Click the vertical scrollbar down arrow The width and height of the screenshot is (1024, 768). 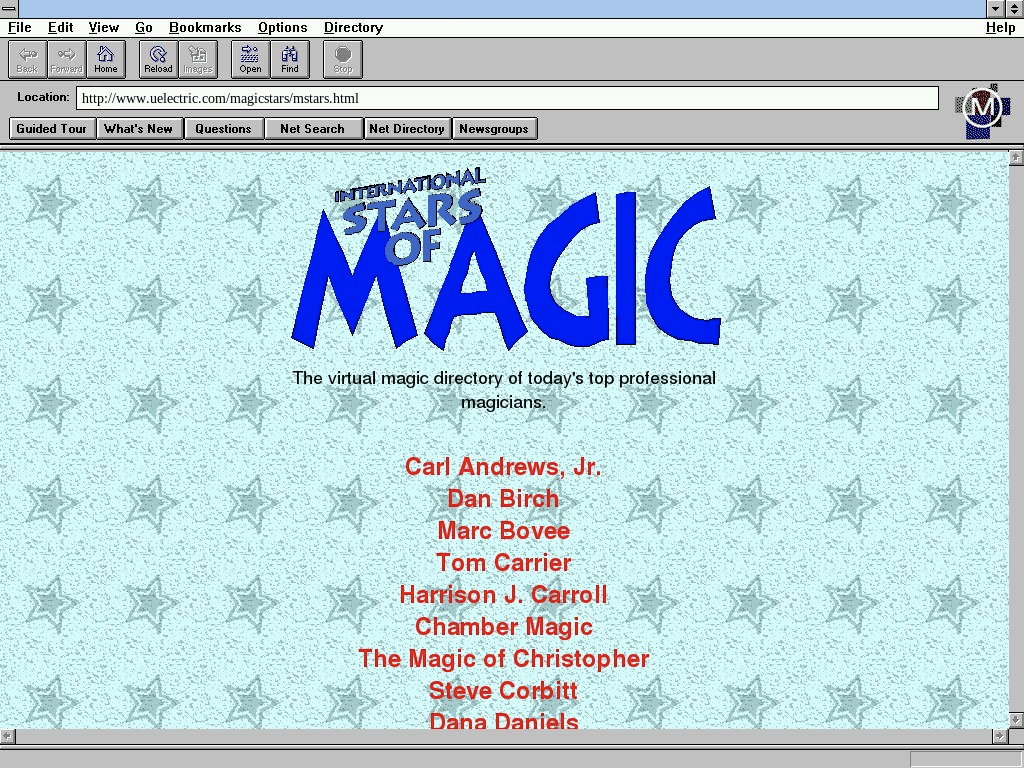(x=1016, y=721)
